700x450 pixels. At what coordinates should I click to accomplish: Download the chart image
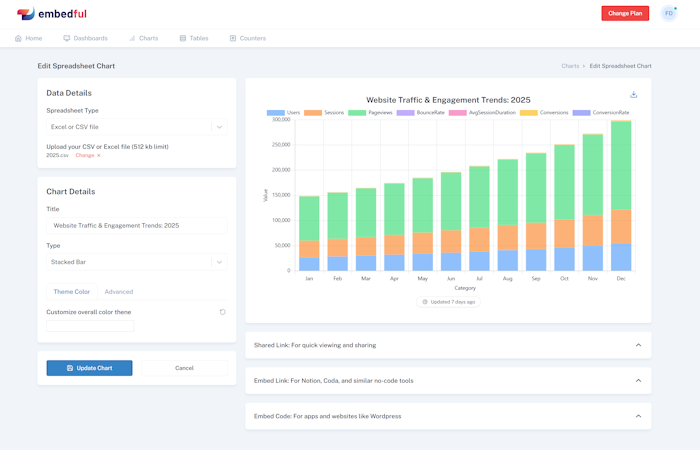[633, 95]
